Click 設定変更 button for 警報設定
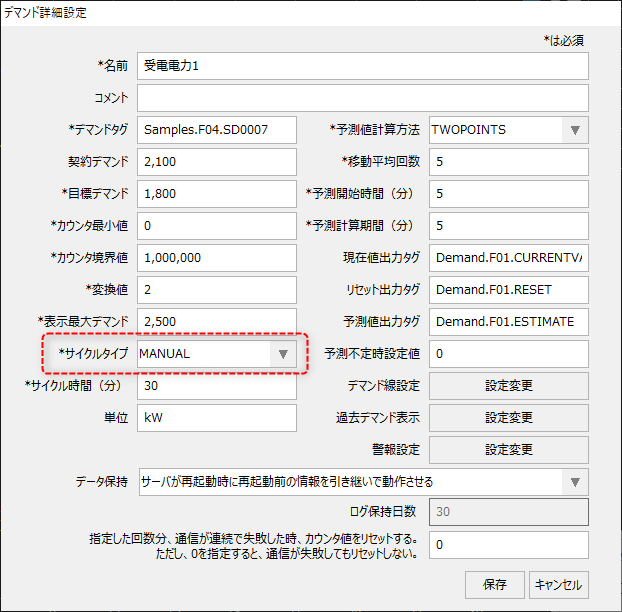 [x=509, y=450]
